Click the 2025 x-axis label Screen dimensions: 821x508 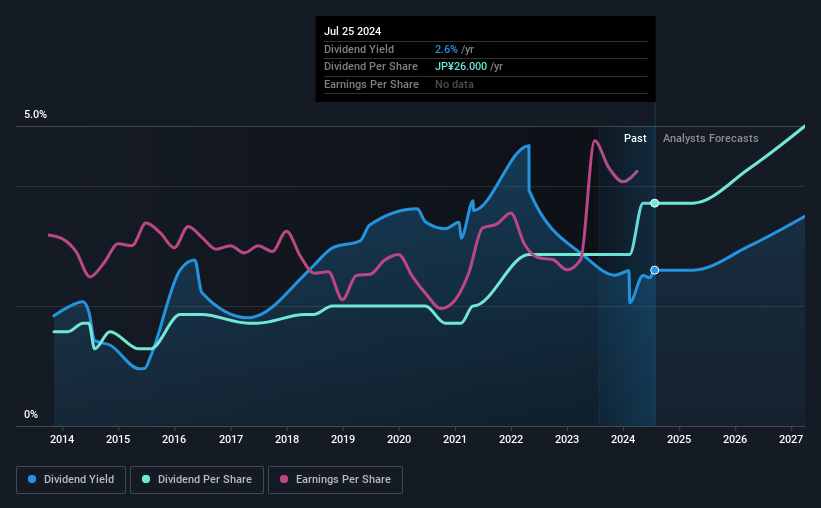(x=679, y=439)
